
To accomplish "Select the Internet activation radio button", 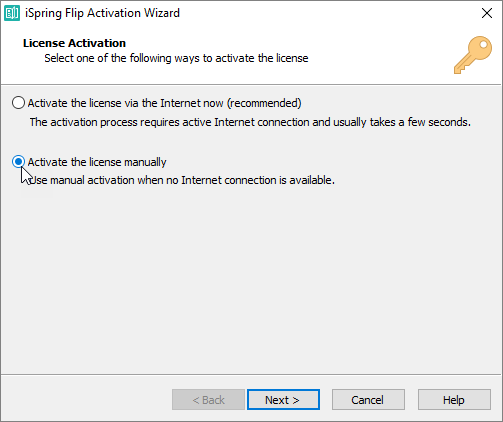I will point(18,103).
